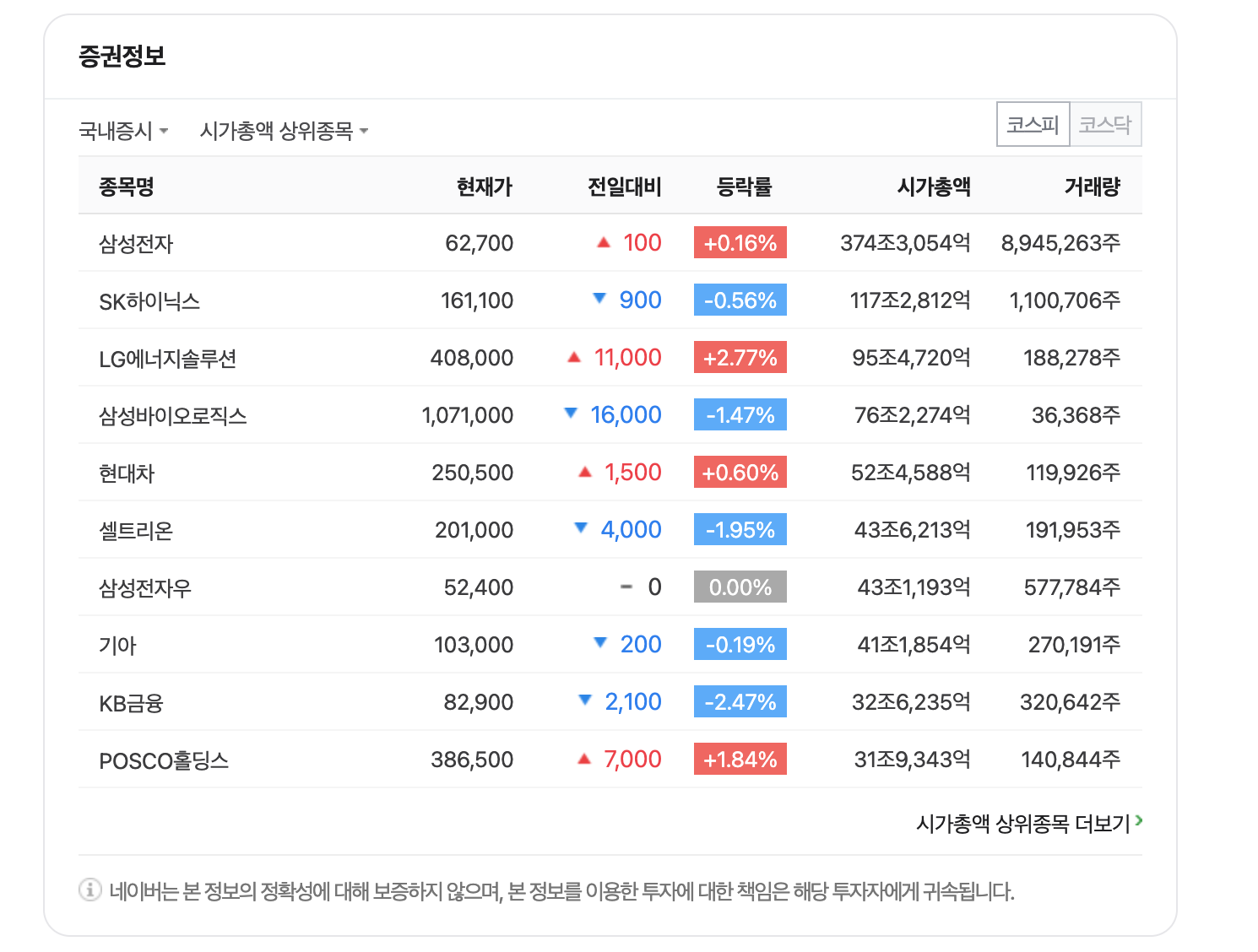Open the 현대차 stock link

pyautogui.click(x=127, y=473)
